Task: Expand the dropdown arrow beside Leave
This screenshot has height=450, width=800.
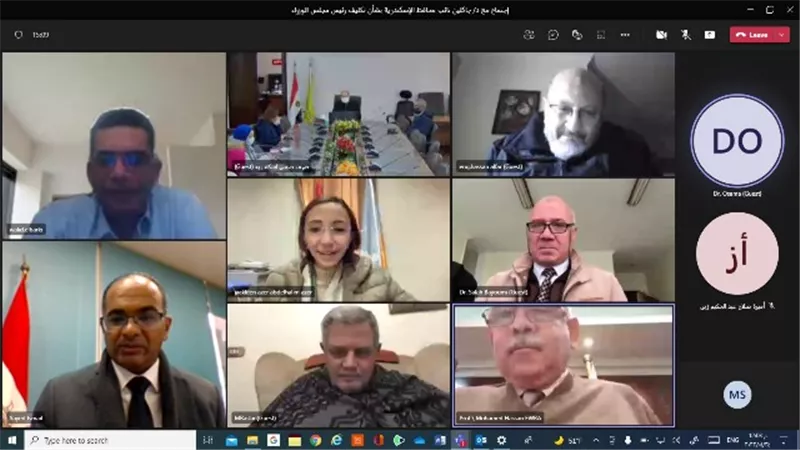Action: (x=782, y=35)
